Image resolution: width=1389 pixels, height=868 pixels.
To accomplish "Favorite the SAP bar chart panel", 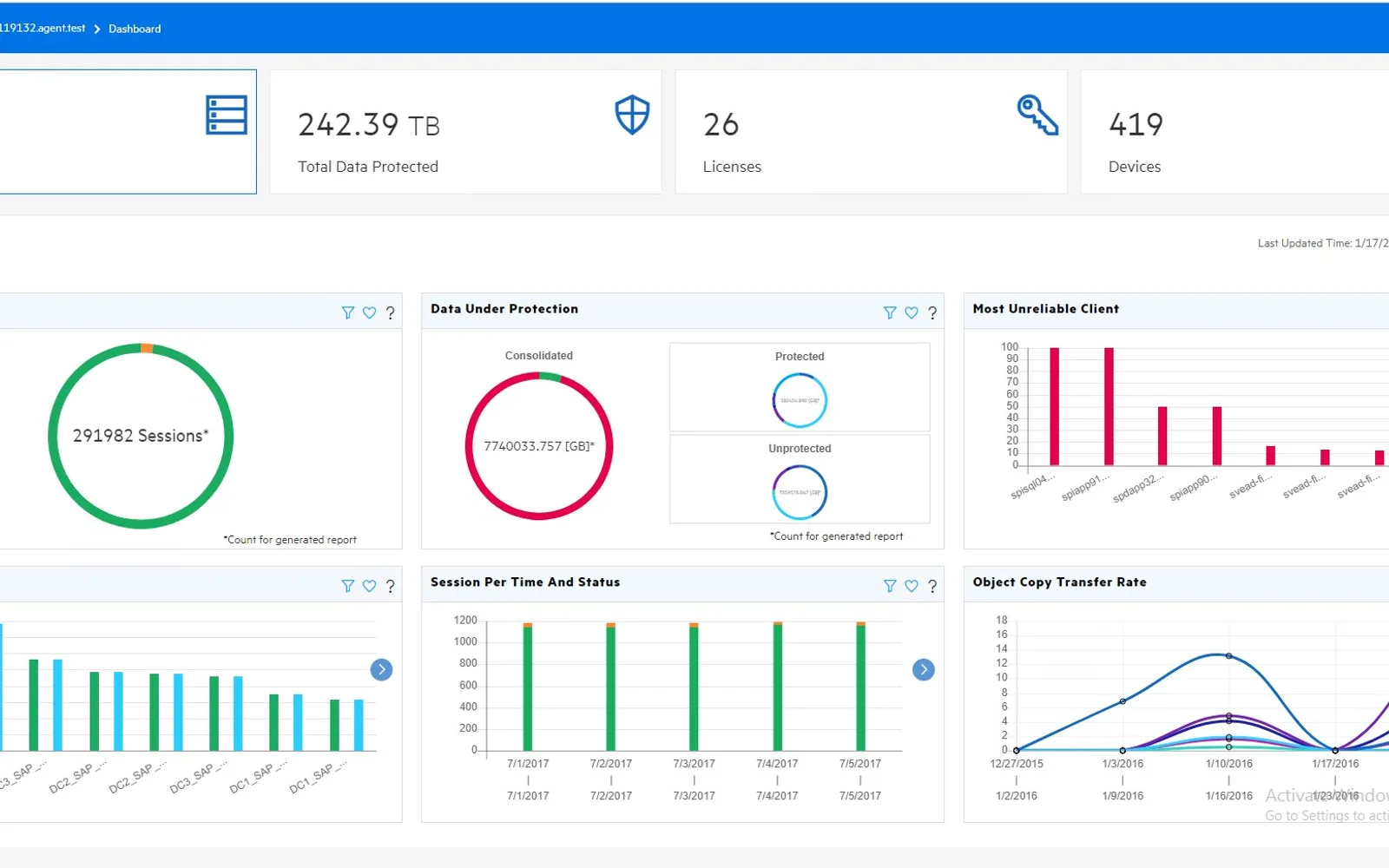I will [370, 586].
